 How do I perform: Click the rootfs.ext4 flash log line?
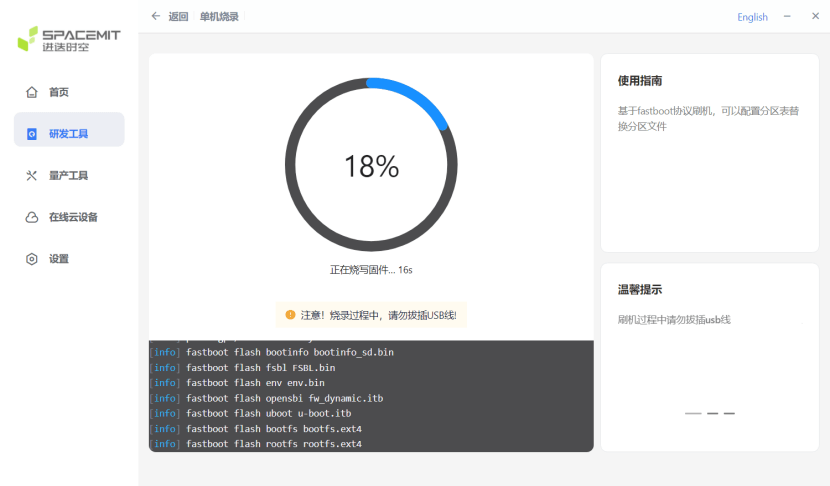(x=273, y=443)
